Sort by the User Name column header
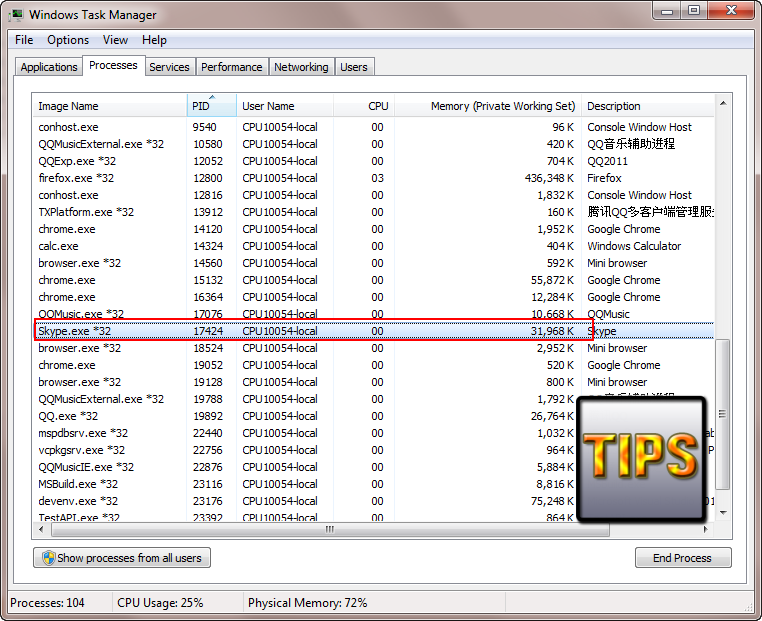 click(285, 106)
